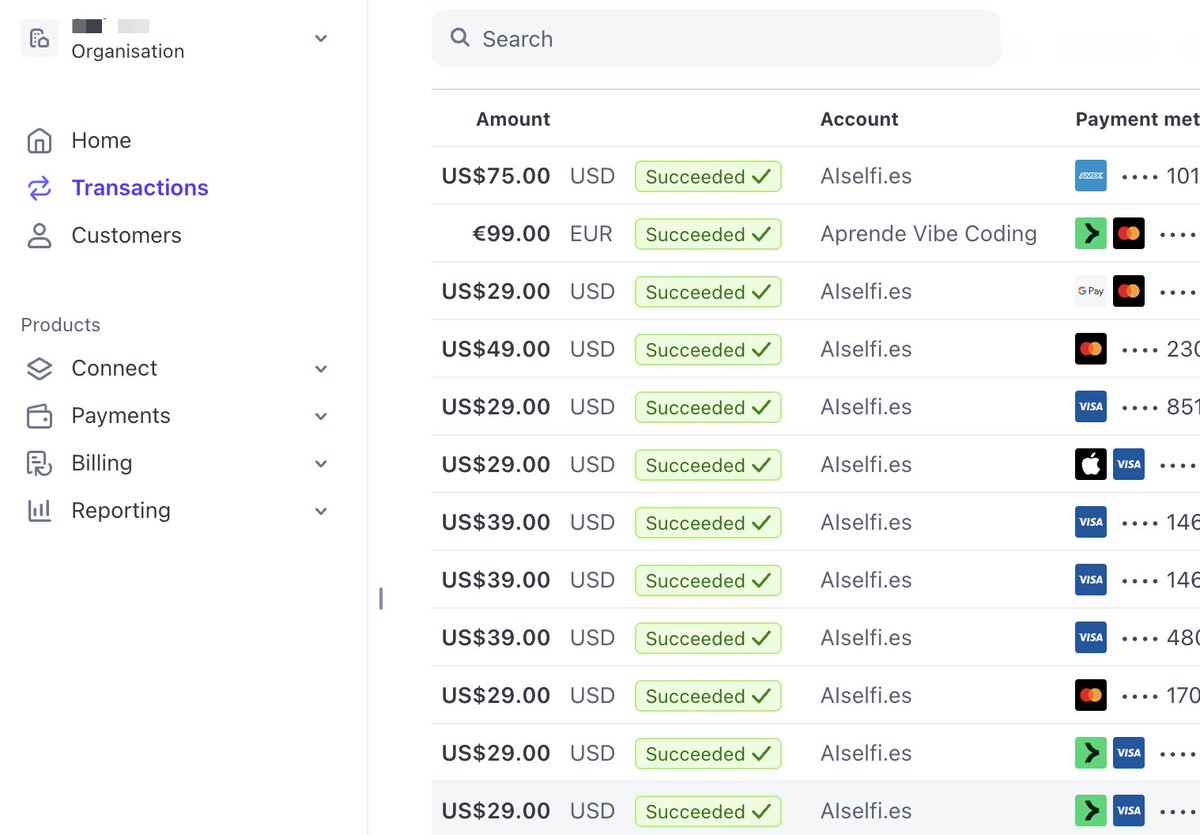The height and width of the screenshot is (835, 1200).
Task: Select the Google Pay icon in the payment column
Action: tap(1090, 291)
